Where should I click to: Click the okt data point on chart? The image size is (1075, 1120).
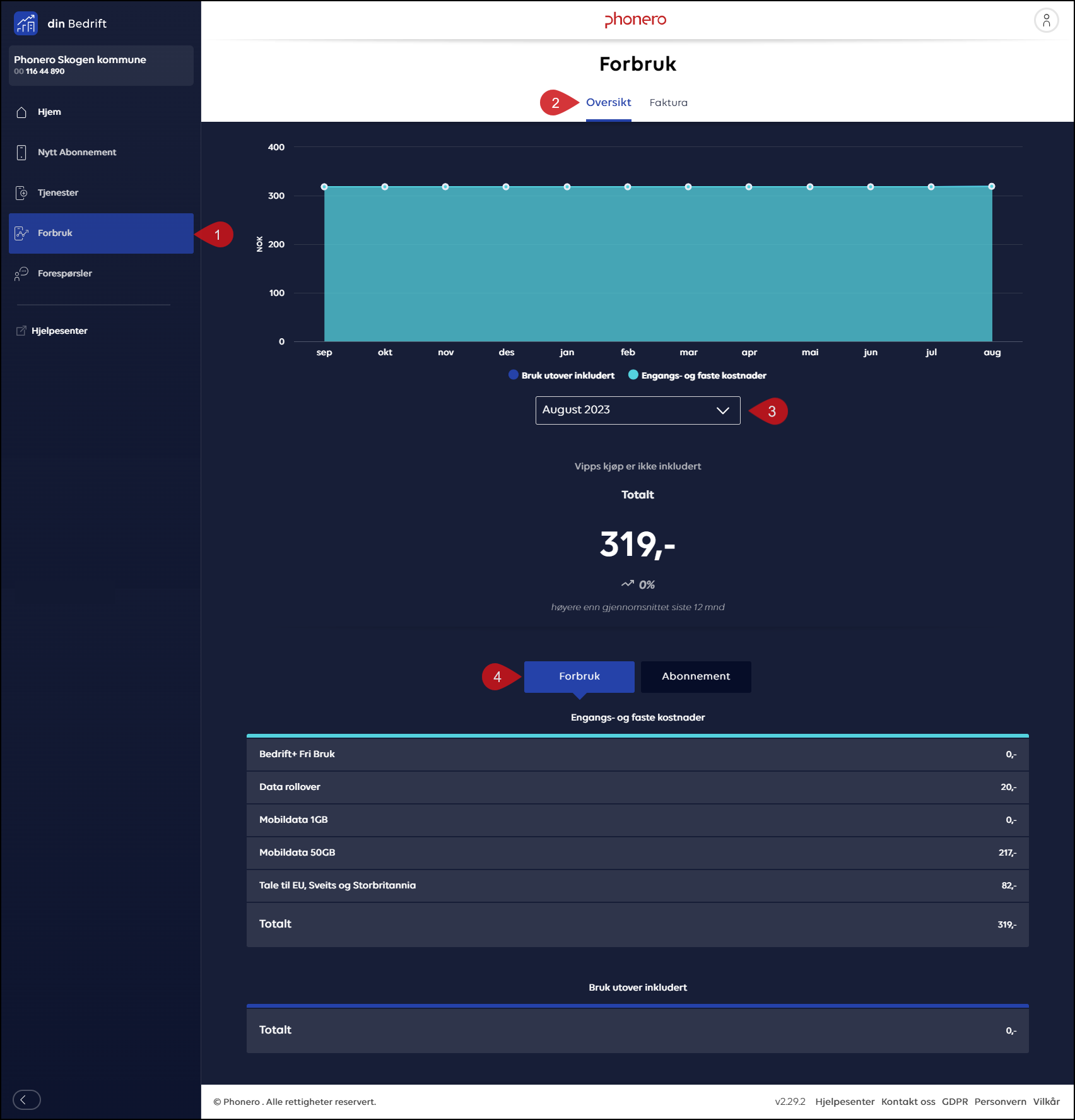click(x=385, y=187)
